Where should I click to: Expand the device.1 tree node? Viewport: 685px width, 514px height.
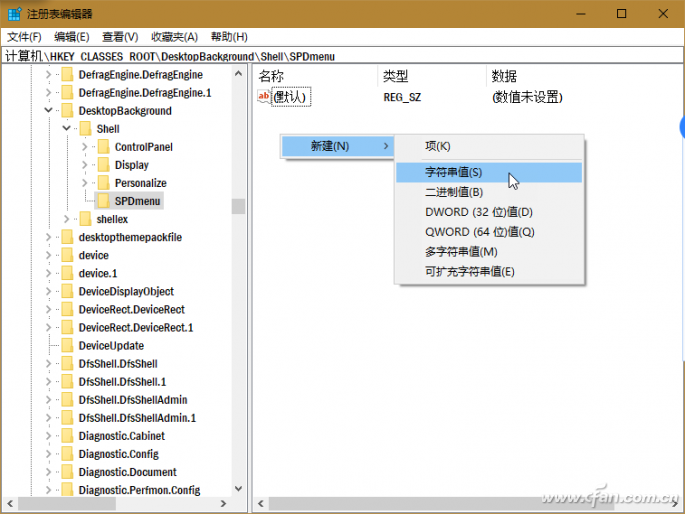(48, 273)
